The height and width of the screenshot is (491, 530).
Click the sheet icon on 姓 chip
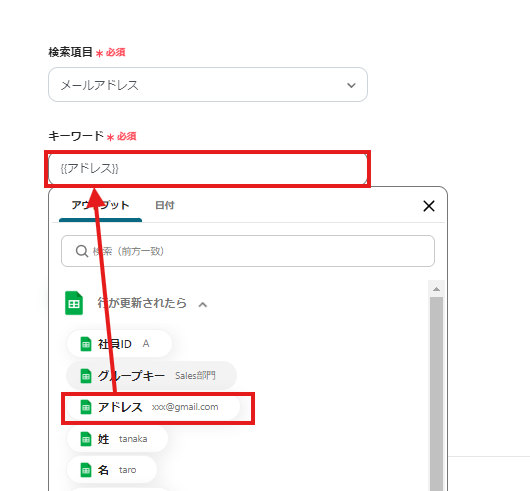coord(86,439)
